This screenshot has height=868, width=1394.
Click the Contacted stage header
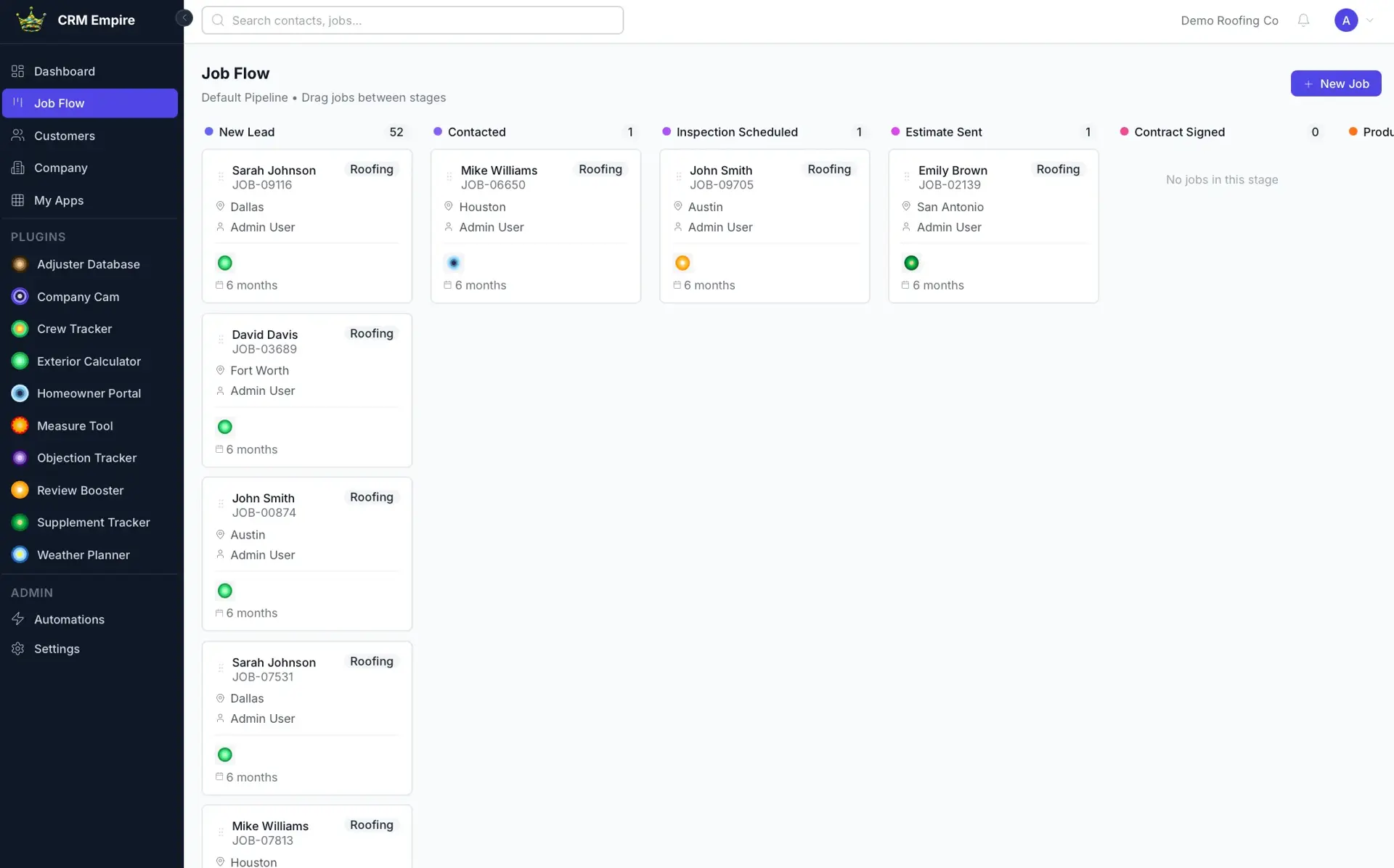click(x=476, y=132)
